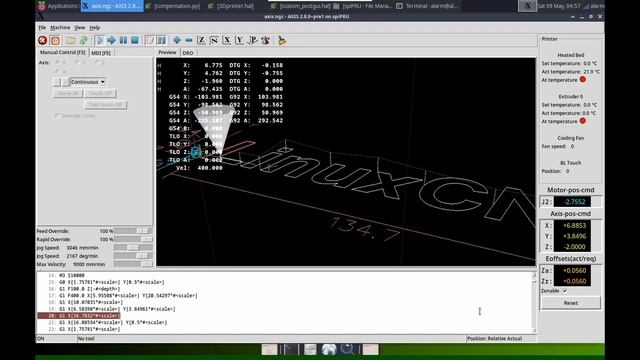Select G-code line M3 S10000
Image resolution: width=640 pixels, height=360 pixels.
pyautogui.click(x=72, y=276)
